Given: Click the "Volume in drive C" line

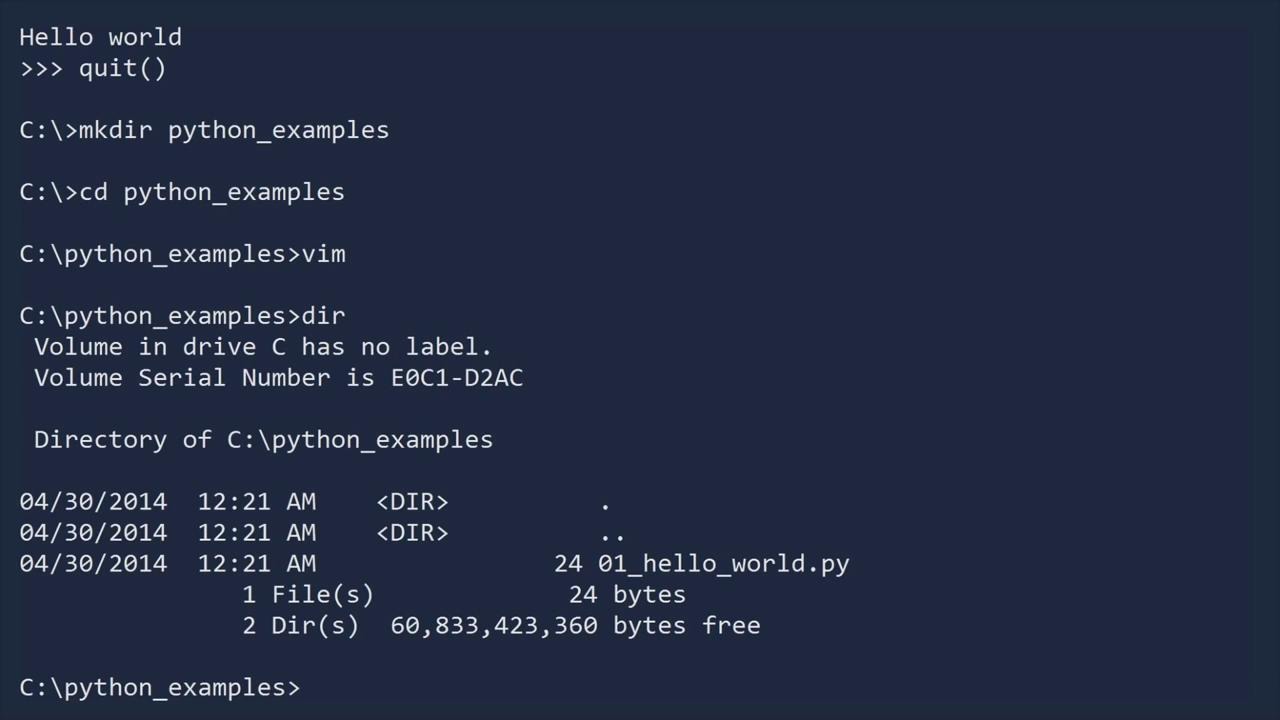Looking at the screenshot, I should pyautogui.click(x=263, y=347).
